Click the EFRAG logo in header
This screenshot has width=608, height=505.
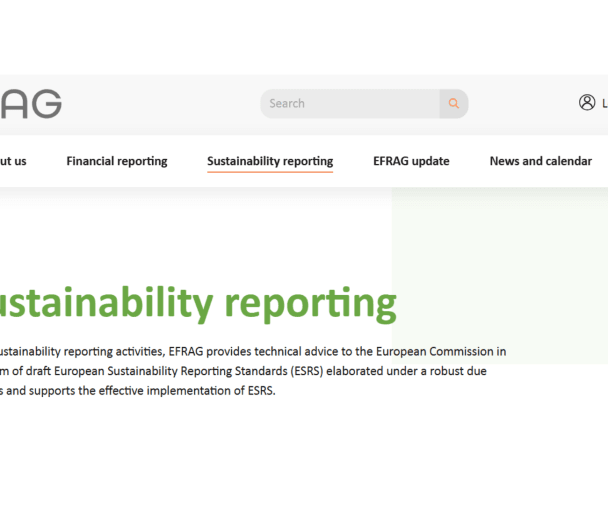tap(30, 104)
